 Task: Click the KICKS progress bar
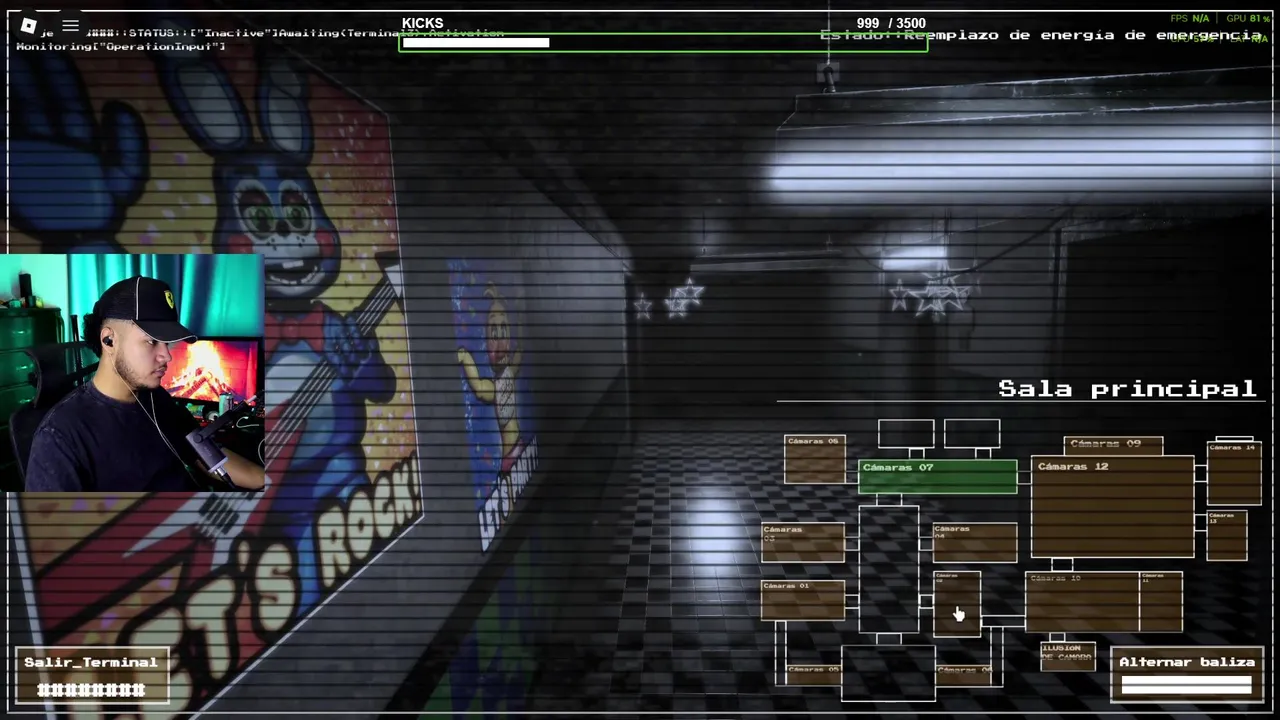pyautogui.click(x=663, y=43)
